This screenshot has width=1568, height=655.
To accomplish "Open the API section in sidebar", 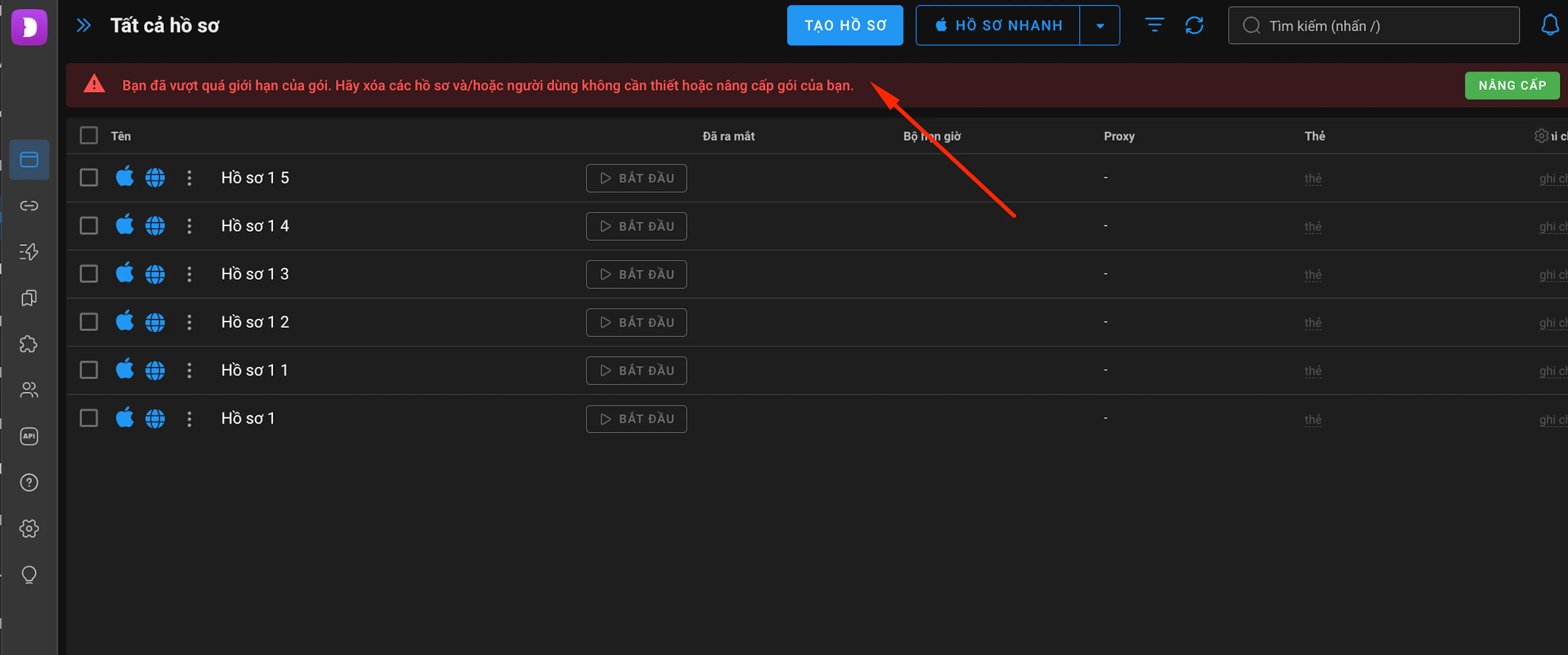I will pyautogui.click(x=29, y=436).
